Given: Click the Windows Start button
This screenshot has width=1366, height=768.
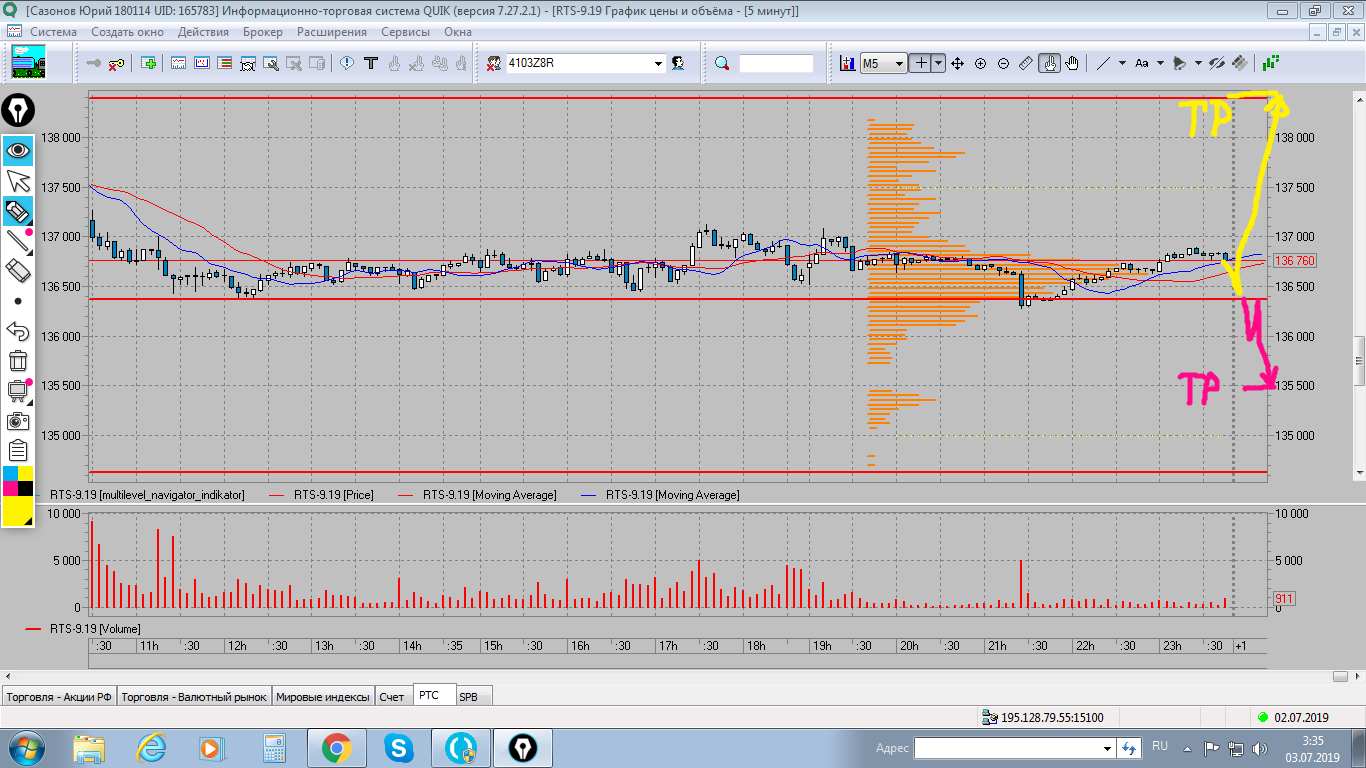Looking at the screenshot, I should (x=27, y=748).
